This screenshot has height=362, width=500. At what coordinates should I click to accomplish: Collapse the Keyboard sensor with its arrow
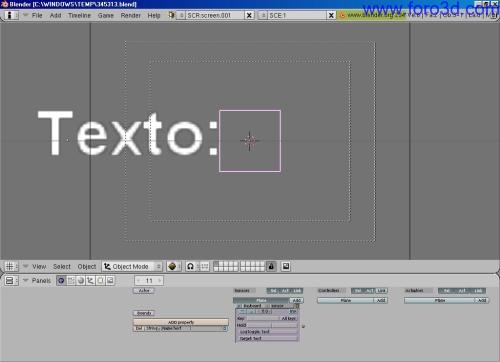pos(239,306)
